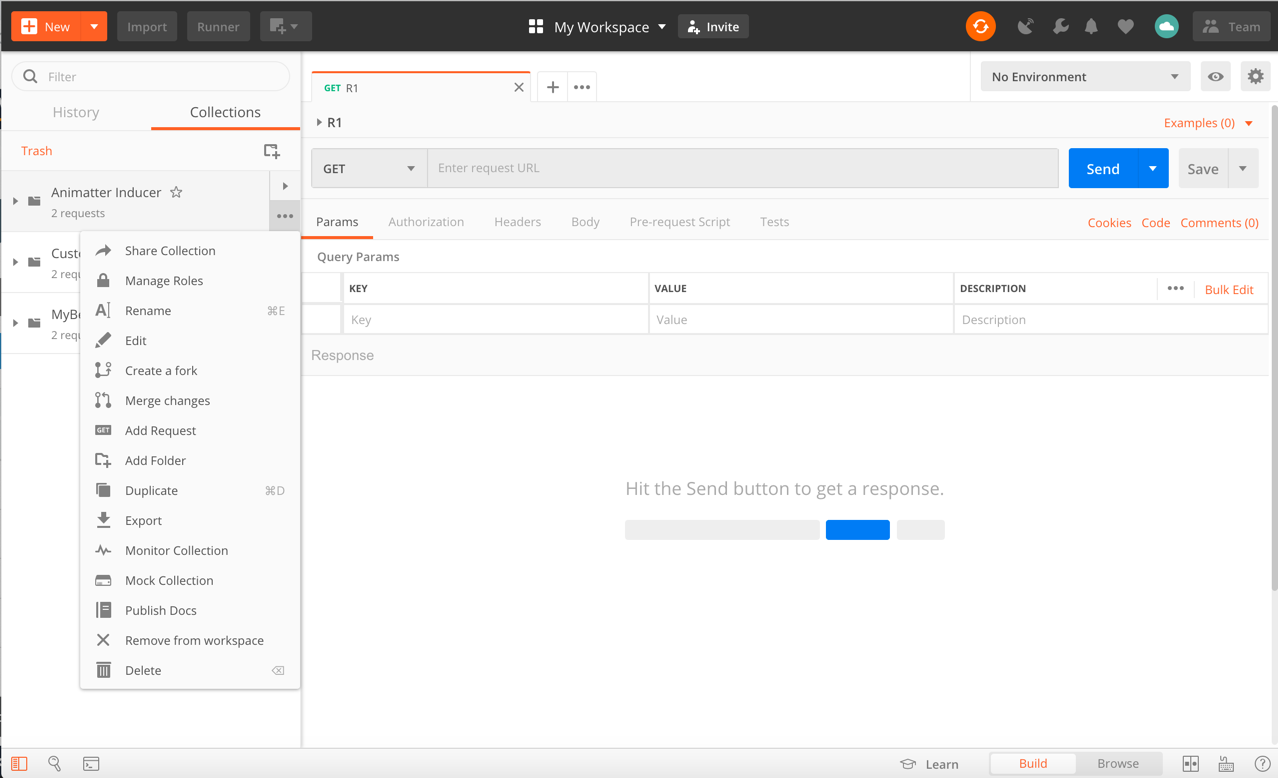Click the Delete trash can icon
This screenshot has height=778, width=1278.
pyautogui.click(x=103, y=670)
